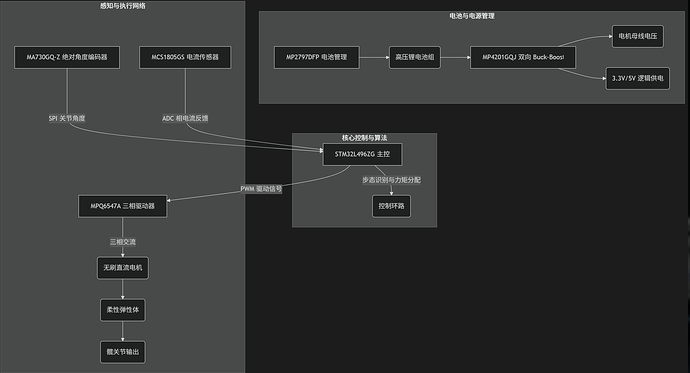Select the 高压锂电池组 node

pos(415,57)
